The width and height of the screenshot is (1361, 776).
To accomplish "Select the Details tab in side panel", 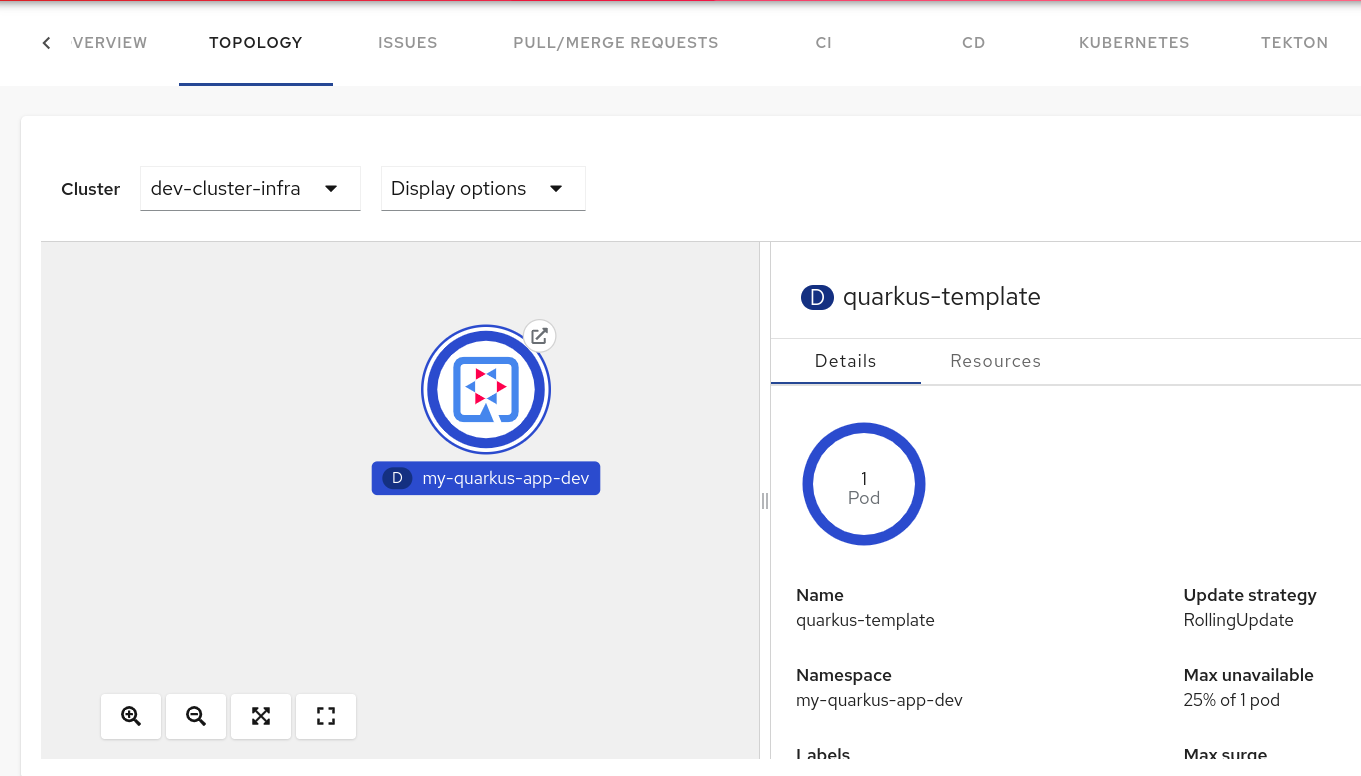I will click(x=846, y=361).
